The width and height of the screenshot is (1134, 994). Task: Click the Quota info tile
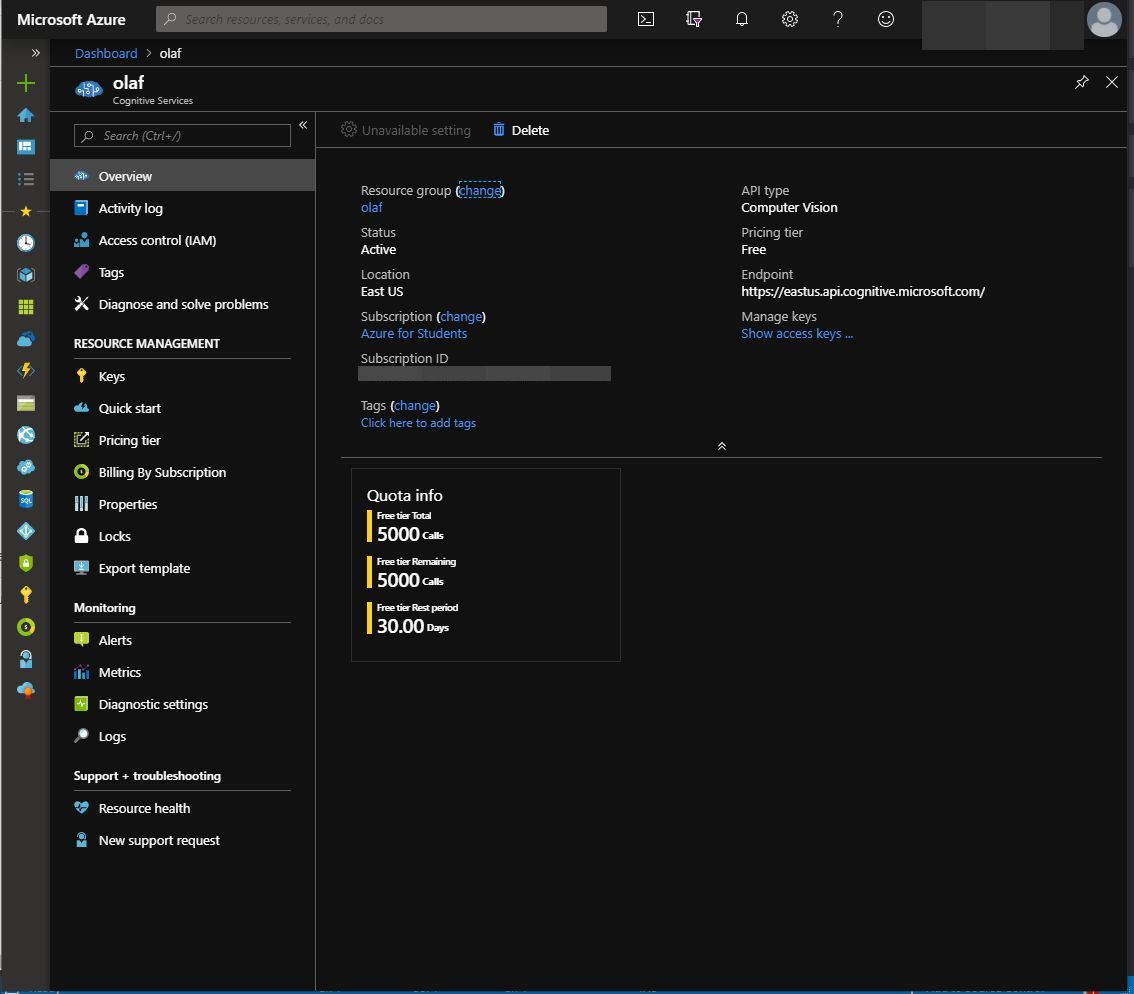(x=485, y=564)
